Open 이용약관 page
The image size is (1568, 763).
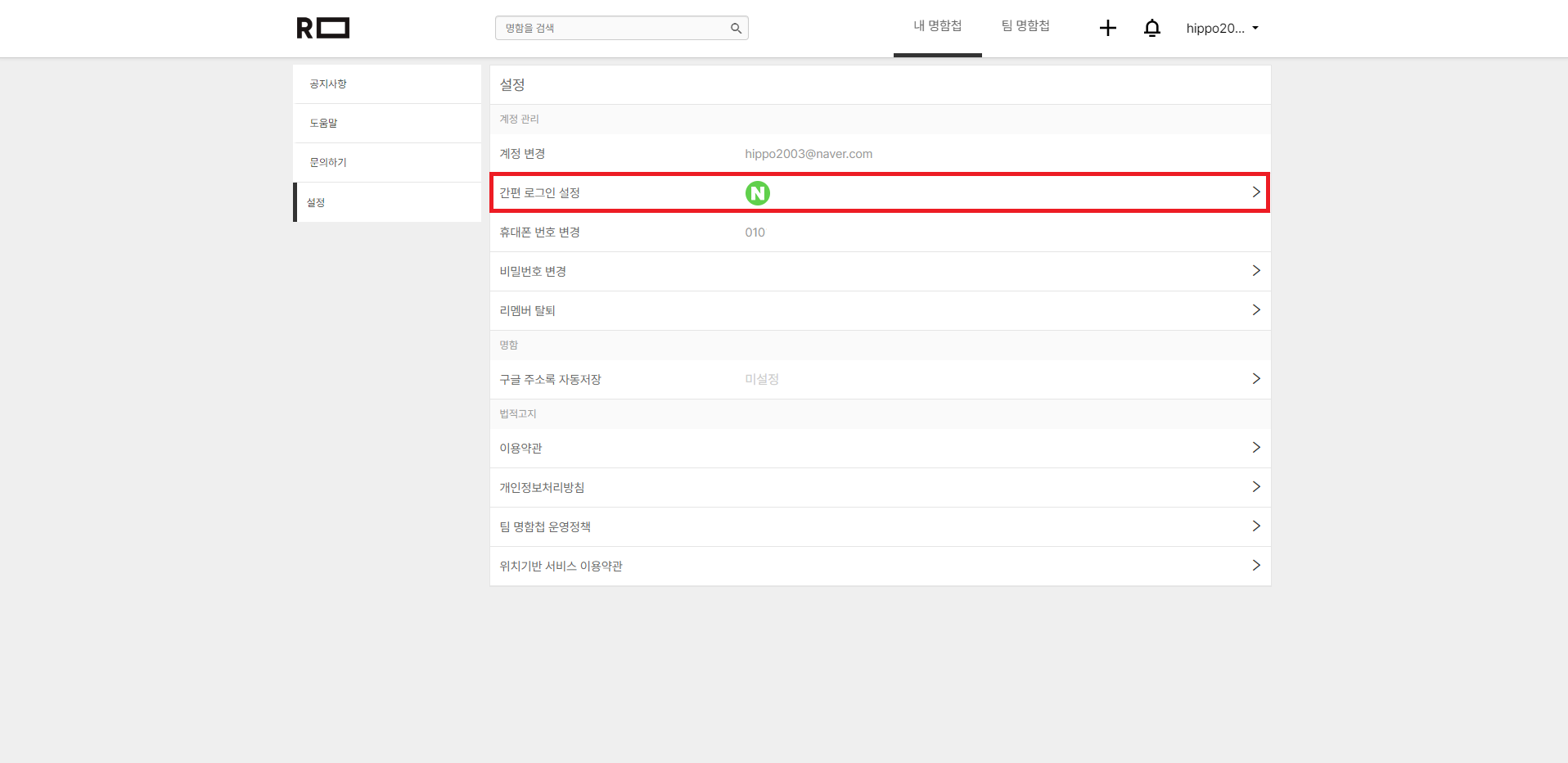coord(880,449)
